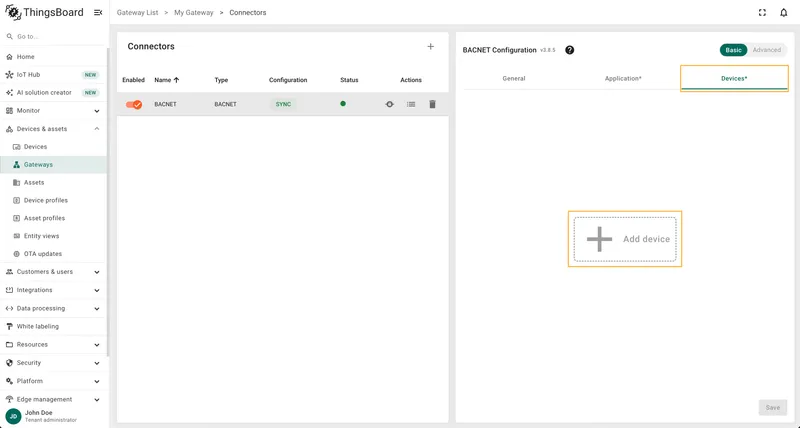
Task: Click the SYNC configuration badge
Action: pos(283,104)
